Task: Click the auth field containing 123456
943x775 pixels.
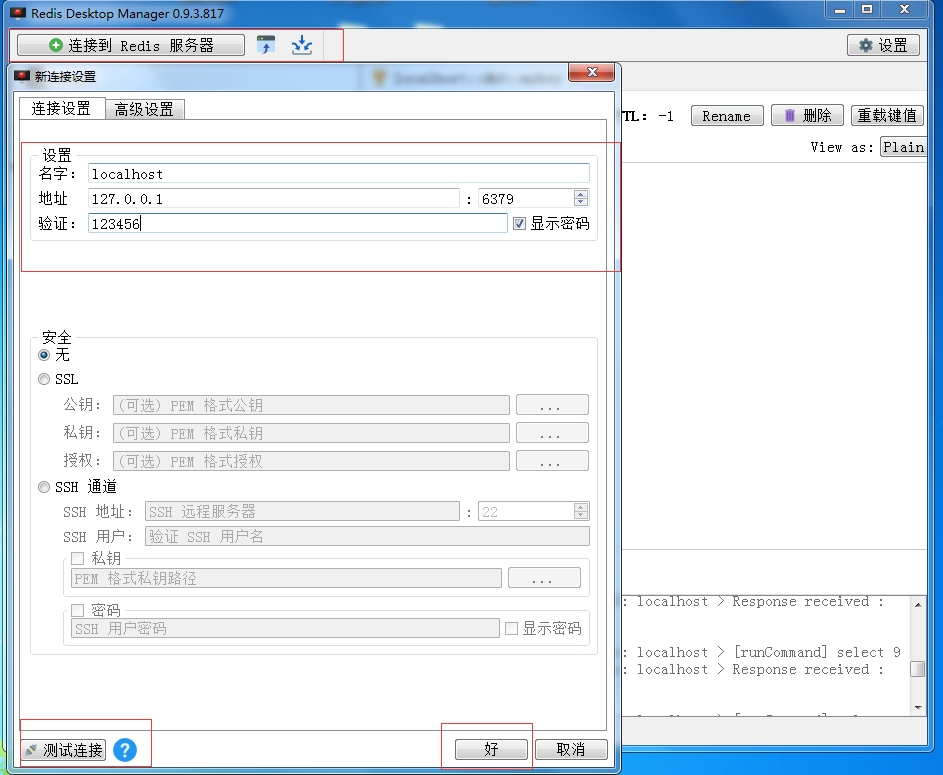Action: click(x=298, y=224)
